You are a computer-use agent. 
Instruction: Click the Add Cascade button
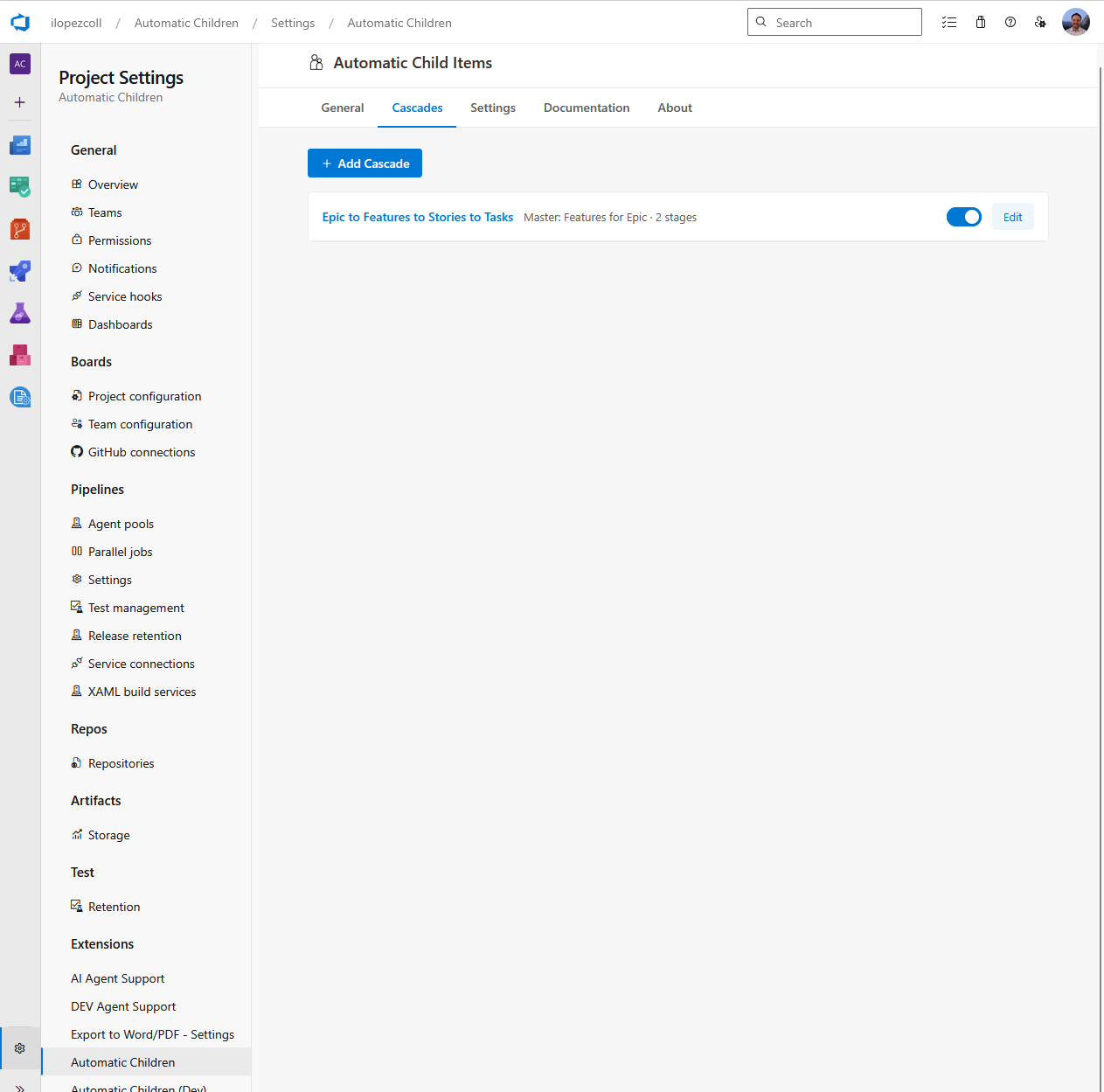[x=365, y=163]
